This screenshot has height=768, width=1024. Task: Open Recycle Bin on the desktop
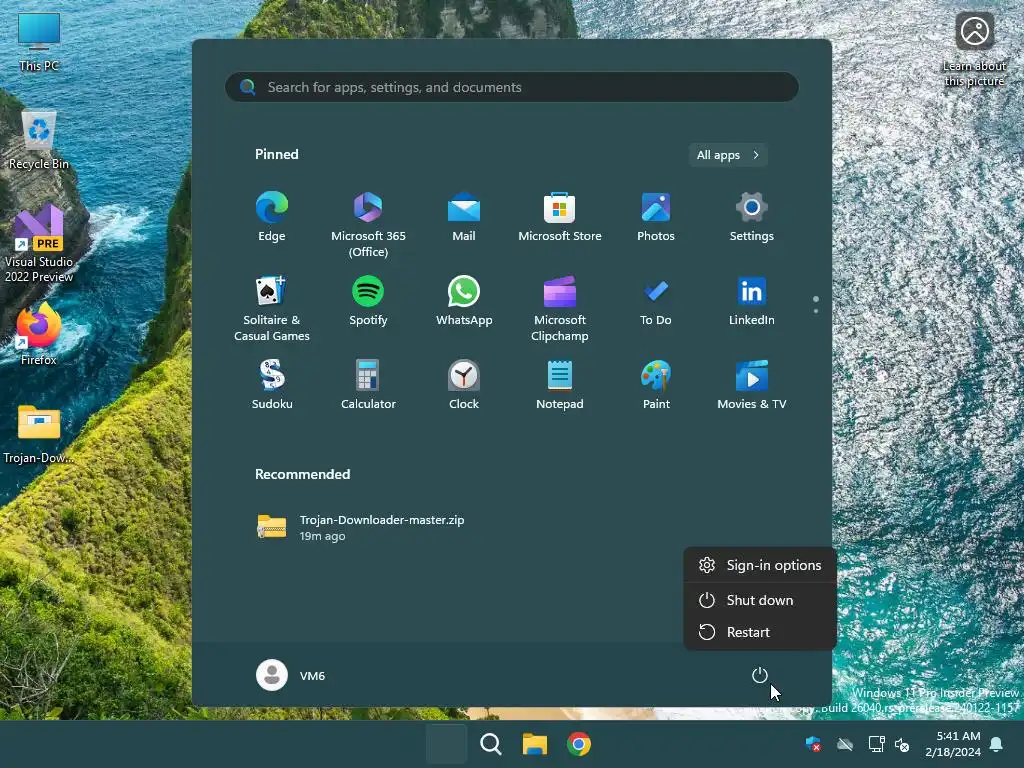[x=39, y=140]
